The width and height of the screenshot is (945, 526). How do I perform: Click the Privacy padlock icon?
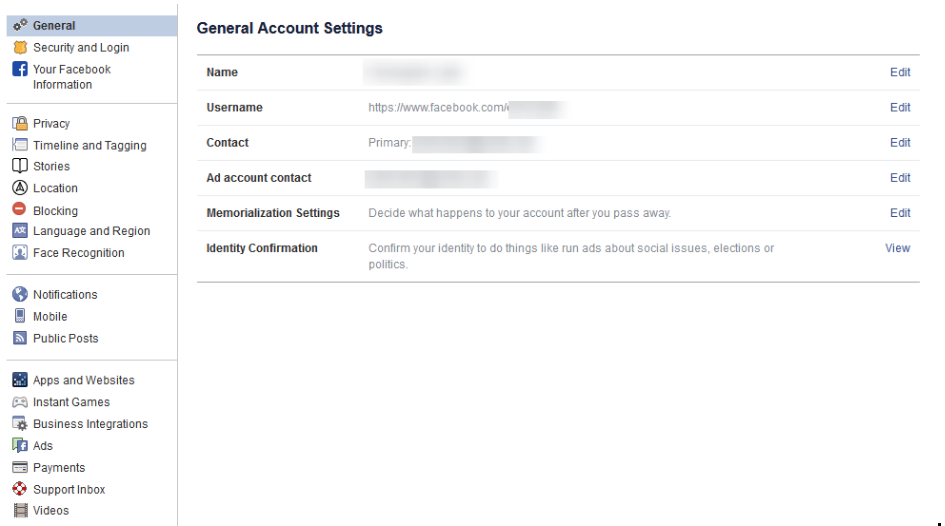20,123
